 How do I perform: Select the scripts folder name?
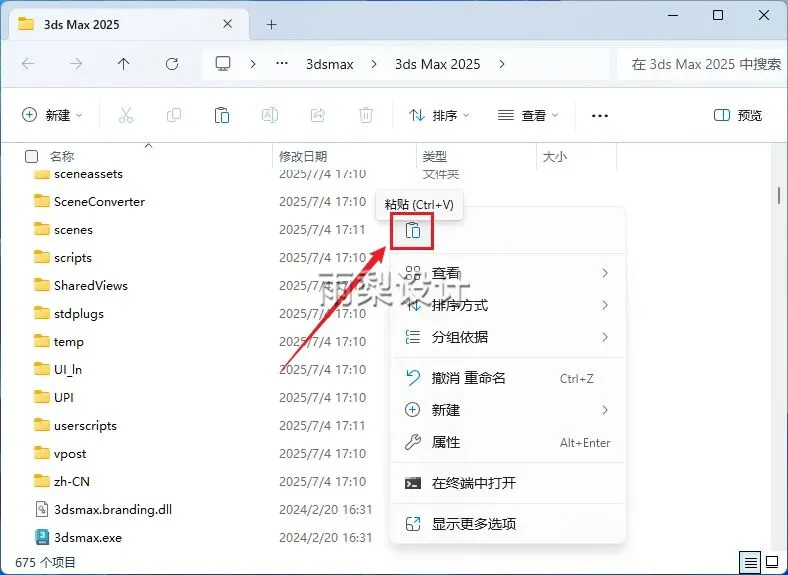(73, 258)
